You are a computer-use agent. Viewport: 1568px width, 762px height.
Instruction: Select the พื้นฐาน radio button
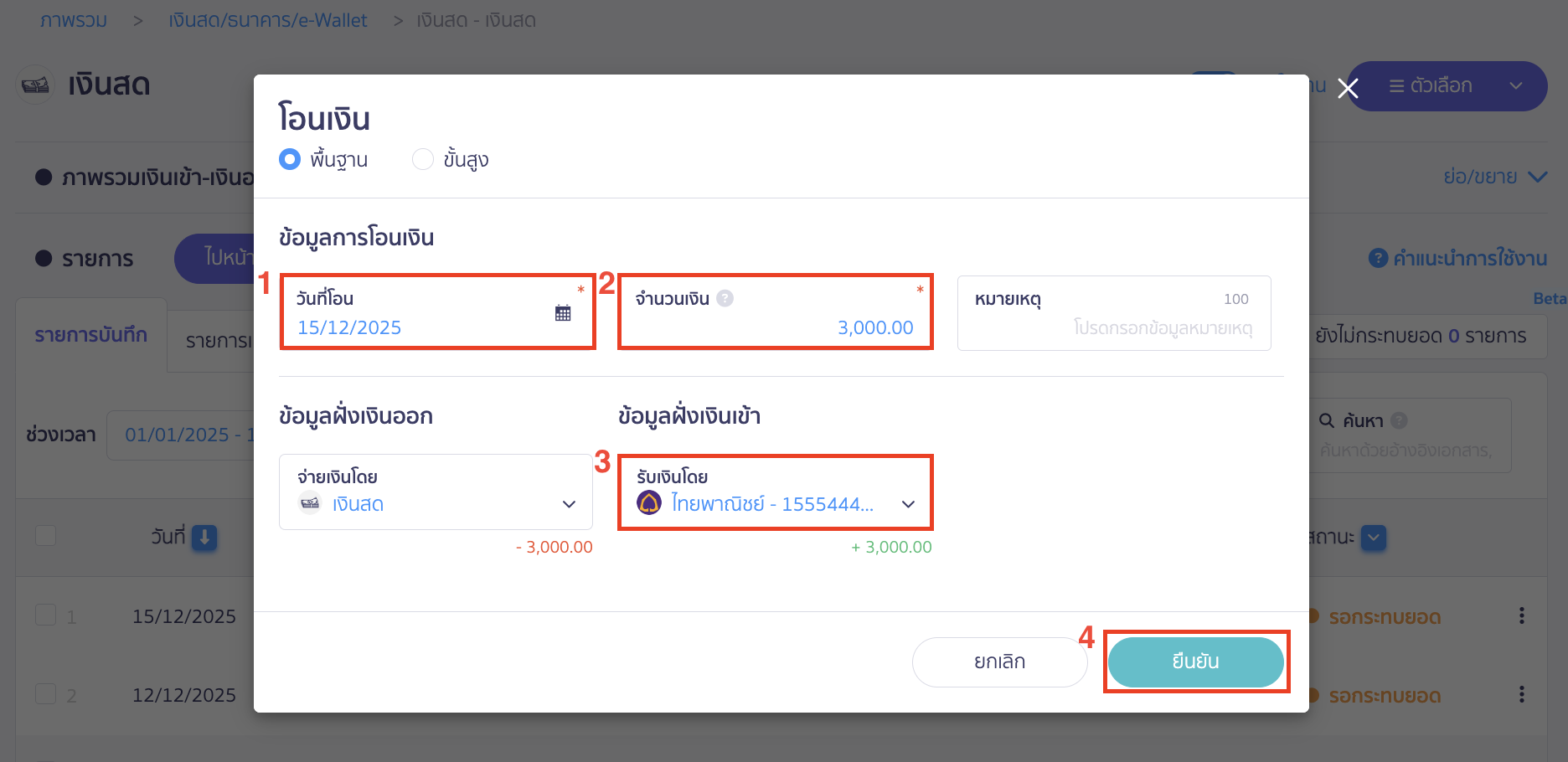coord(289,158)
